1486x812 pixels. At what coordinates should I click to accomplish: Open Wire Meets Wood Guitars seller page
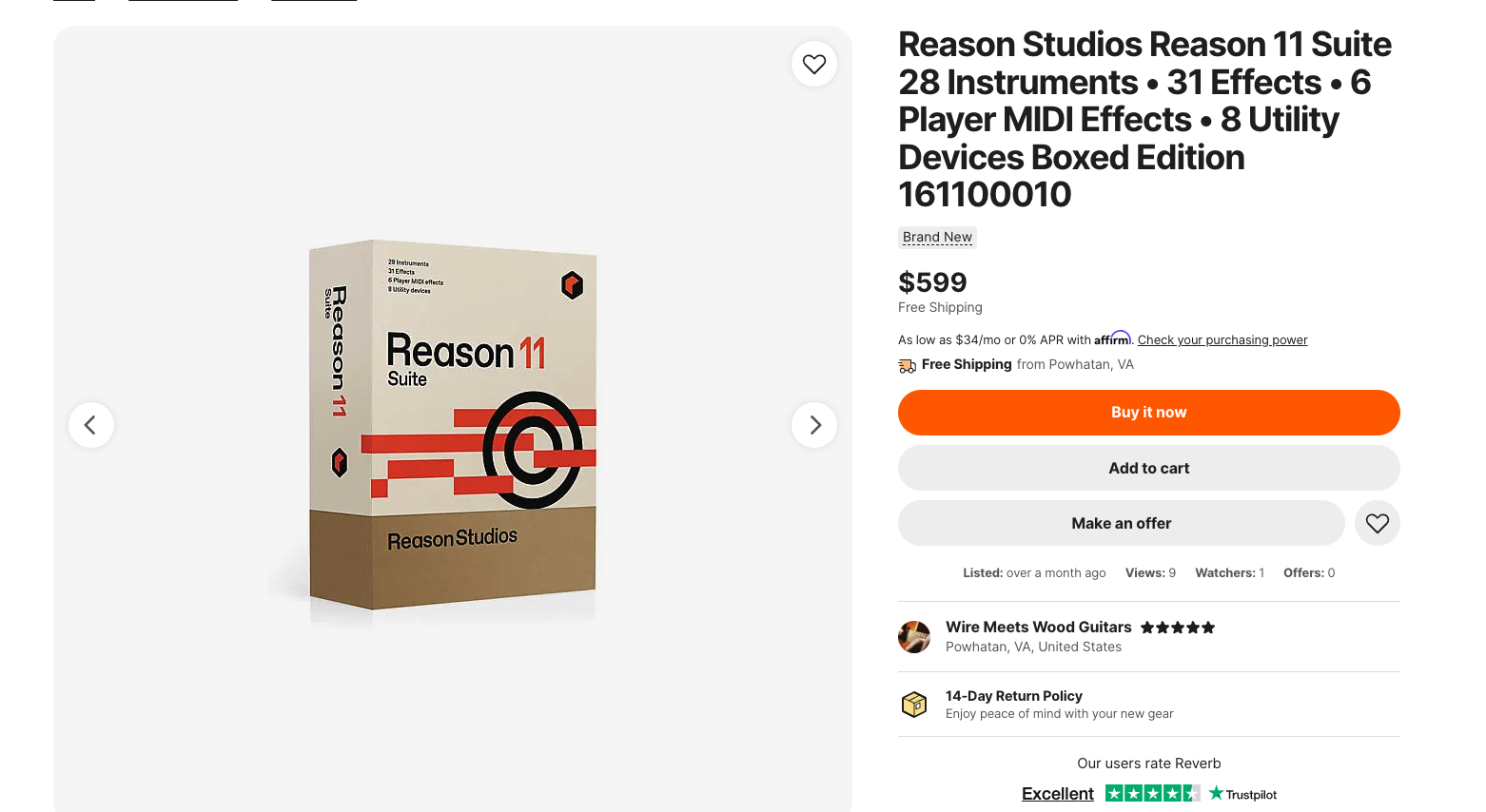coord(1038,628)
